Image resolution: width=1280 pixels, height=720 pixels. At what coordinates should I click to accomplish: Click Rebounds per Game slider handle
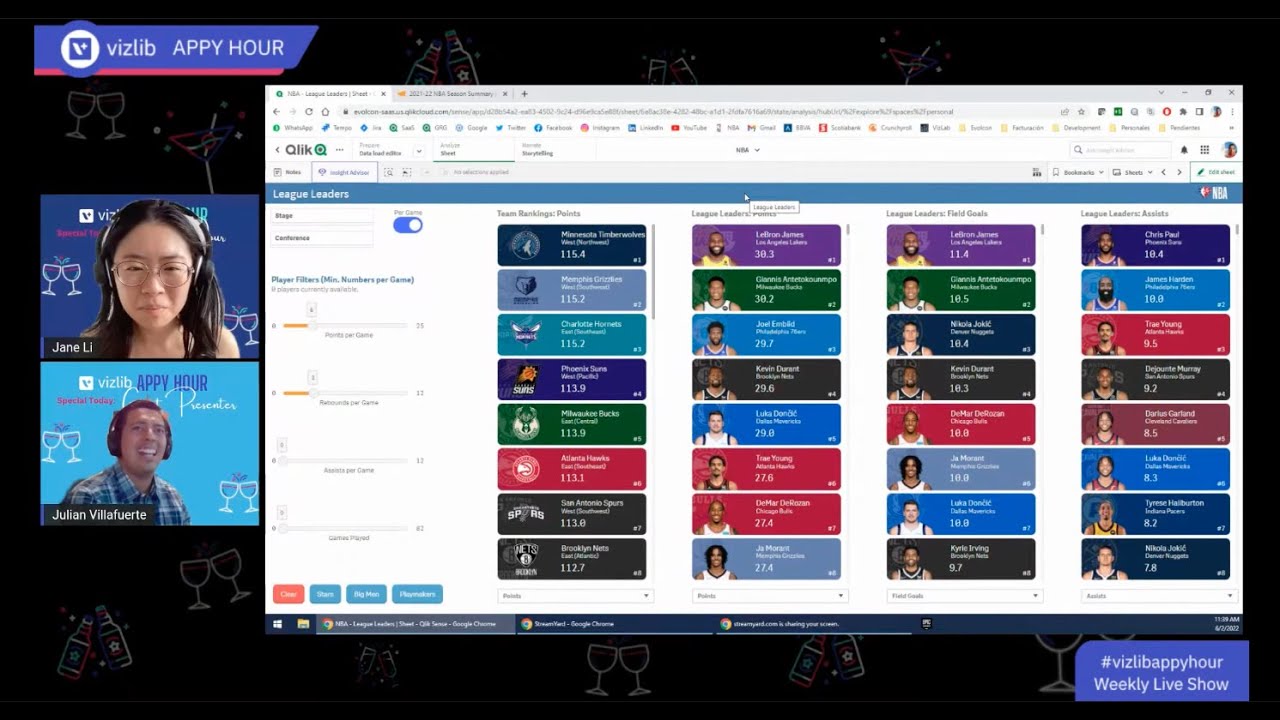point(311,393)
